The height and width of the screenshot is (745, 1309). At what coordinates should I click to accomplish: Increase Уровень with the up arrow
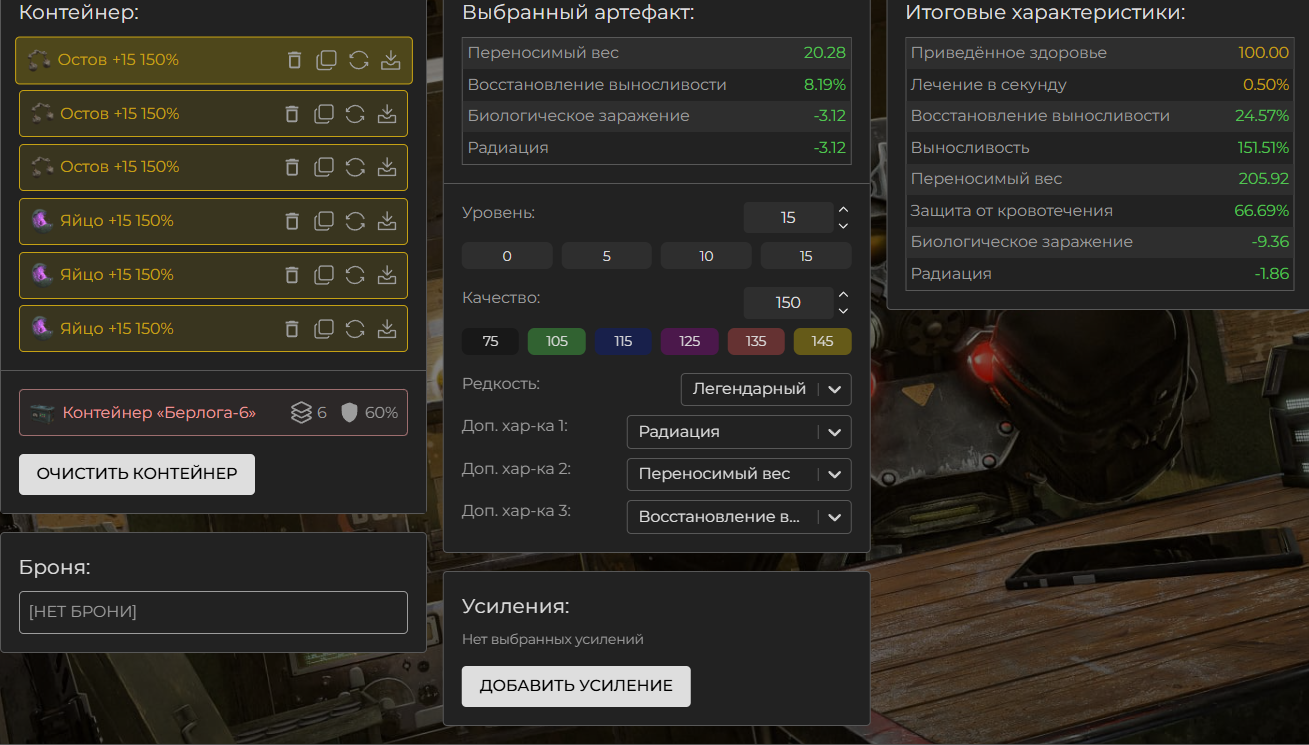tap(843, 210)
